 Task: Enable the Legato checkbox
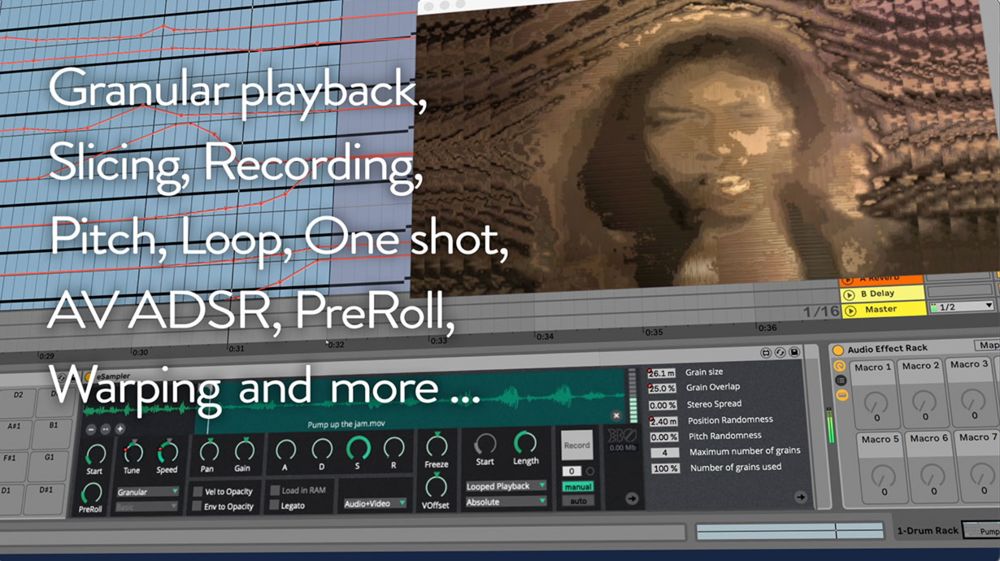pyautogui.click(x=274, y=505)
